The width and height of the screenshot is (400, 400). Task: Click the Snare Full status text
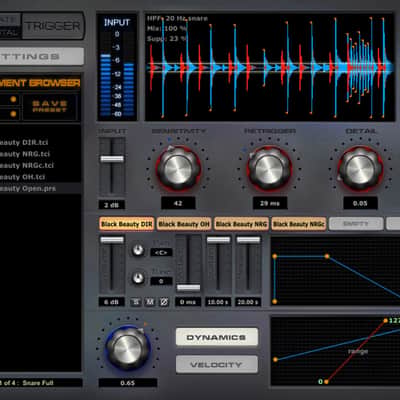tap(38, 383)
